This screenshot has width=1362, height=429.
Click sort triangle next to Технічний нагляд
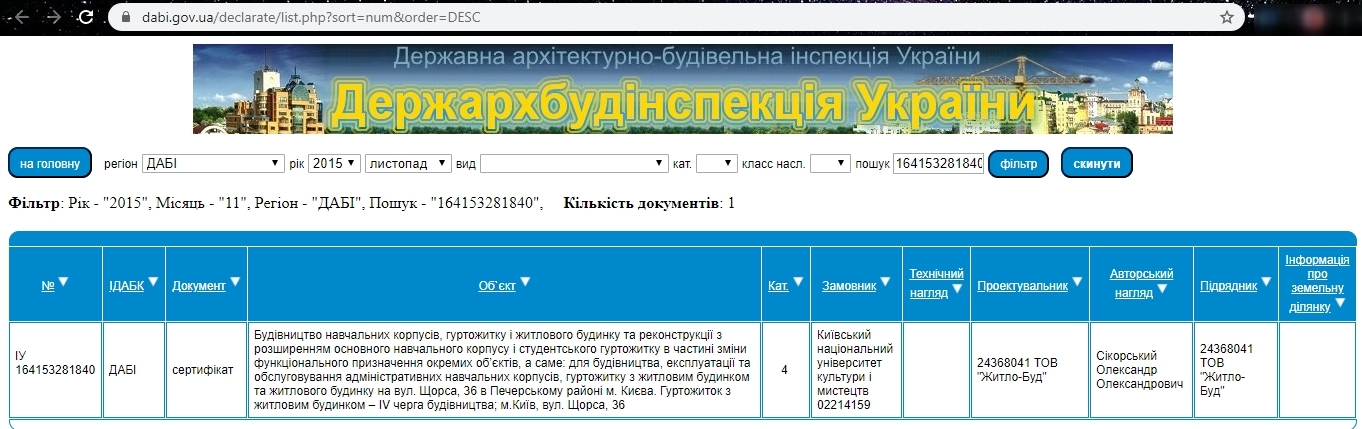click(x=957, y=290)
